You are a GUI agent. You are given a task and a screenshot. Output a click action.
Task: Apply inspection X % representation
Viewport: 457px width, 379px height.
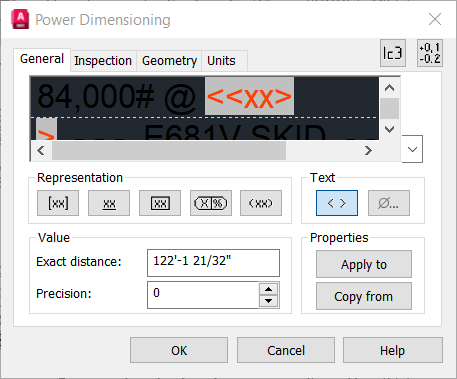pyautogui.click(x=211, y=203)
